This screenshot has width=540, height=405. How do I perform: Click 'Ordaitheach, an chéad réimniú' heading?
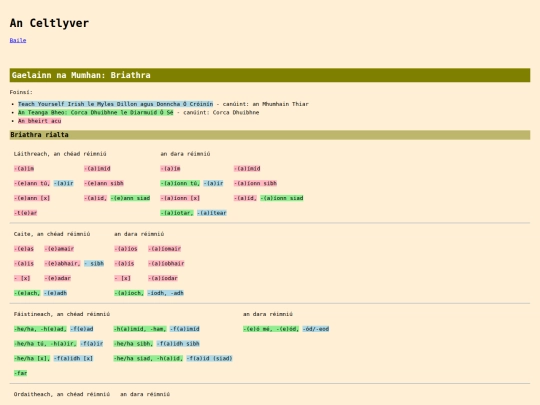tap(62, 394)
